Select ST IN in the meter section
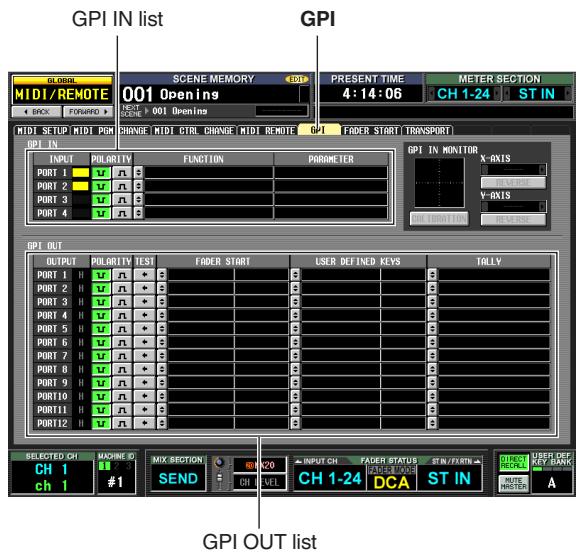Screen dimensions: 579x554 [537, 94]
